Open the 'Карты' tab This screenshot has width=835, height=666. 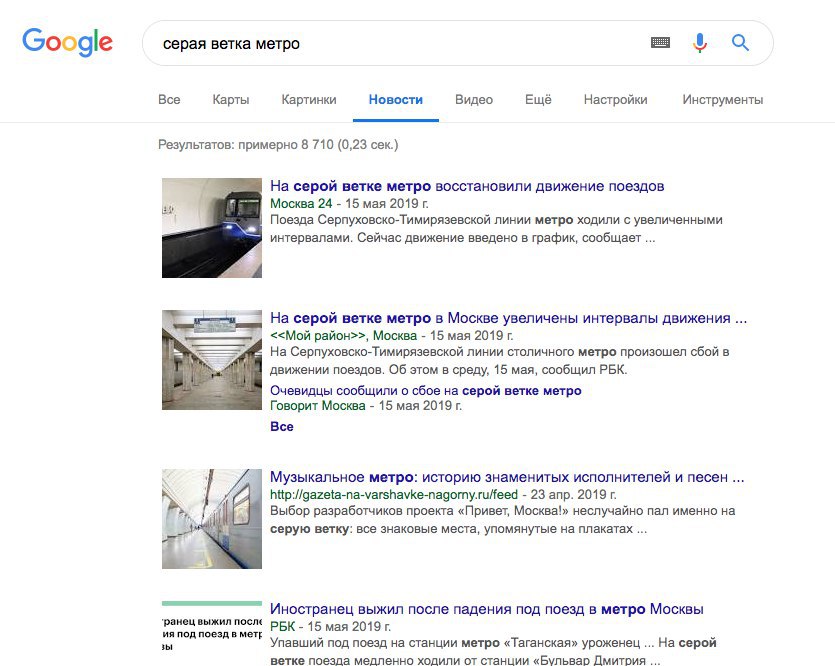pos(231,100)
